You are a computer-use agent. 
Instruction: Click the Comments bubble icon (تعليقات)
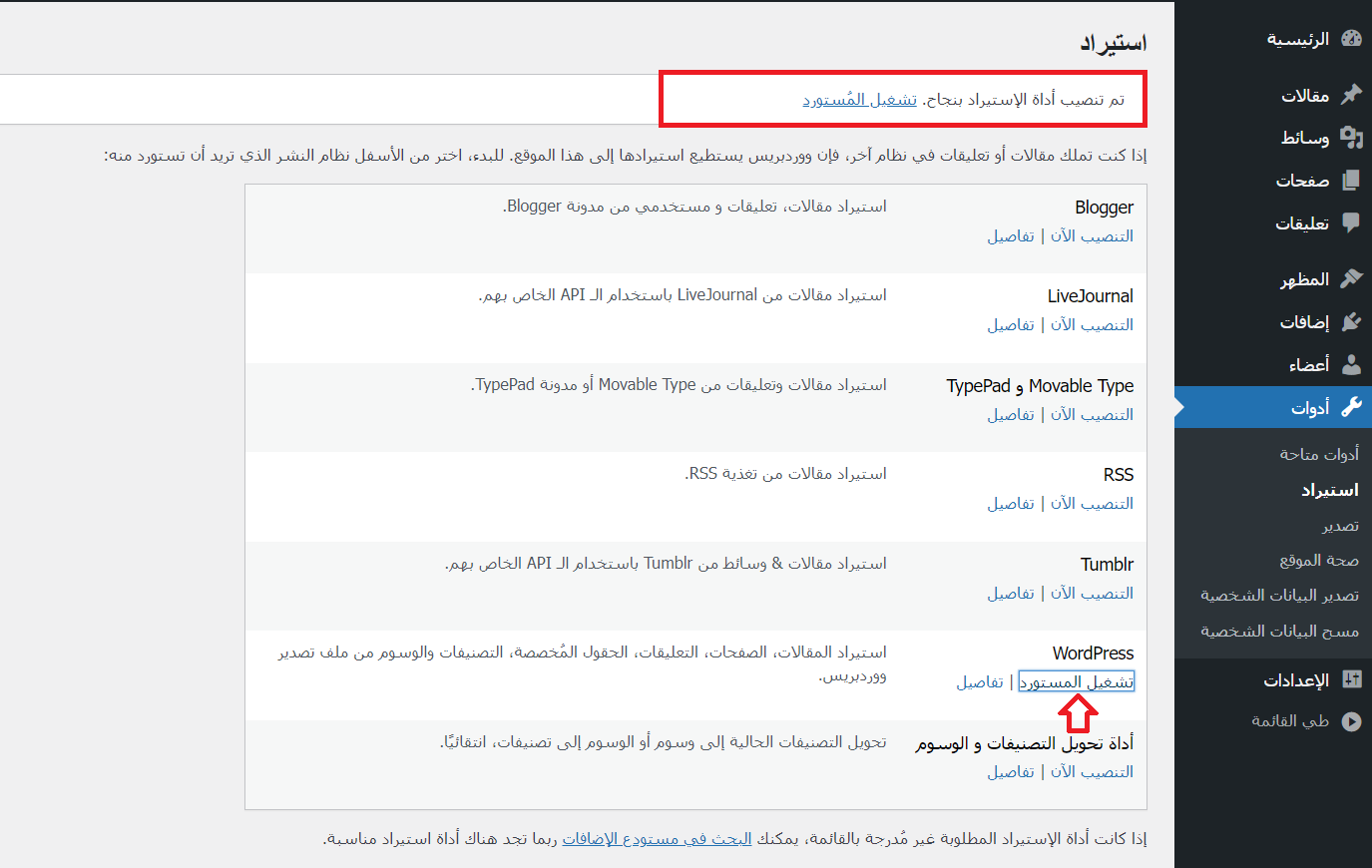click(1351, 223)
